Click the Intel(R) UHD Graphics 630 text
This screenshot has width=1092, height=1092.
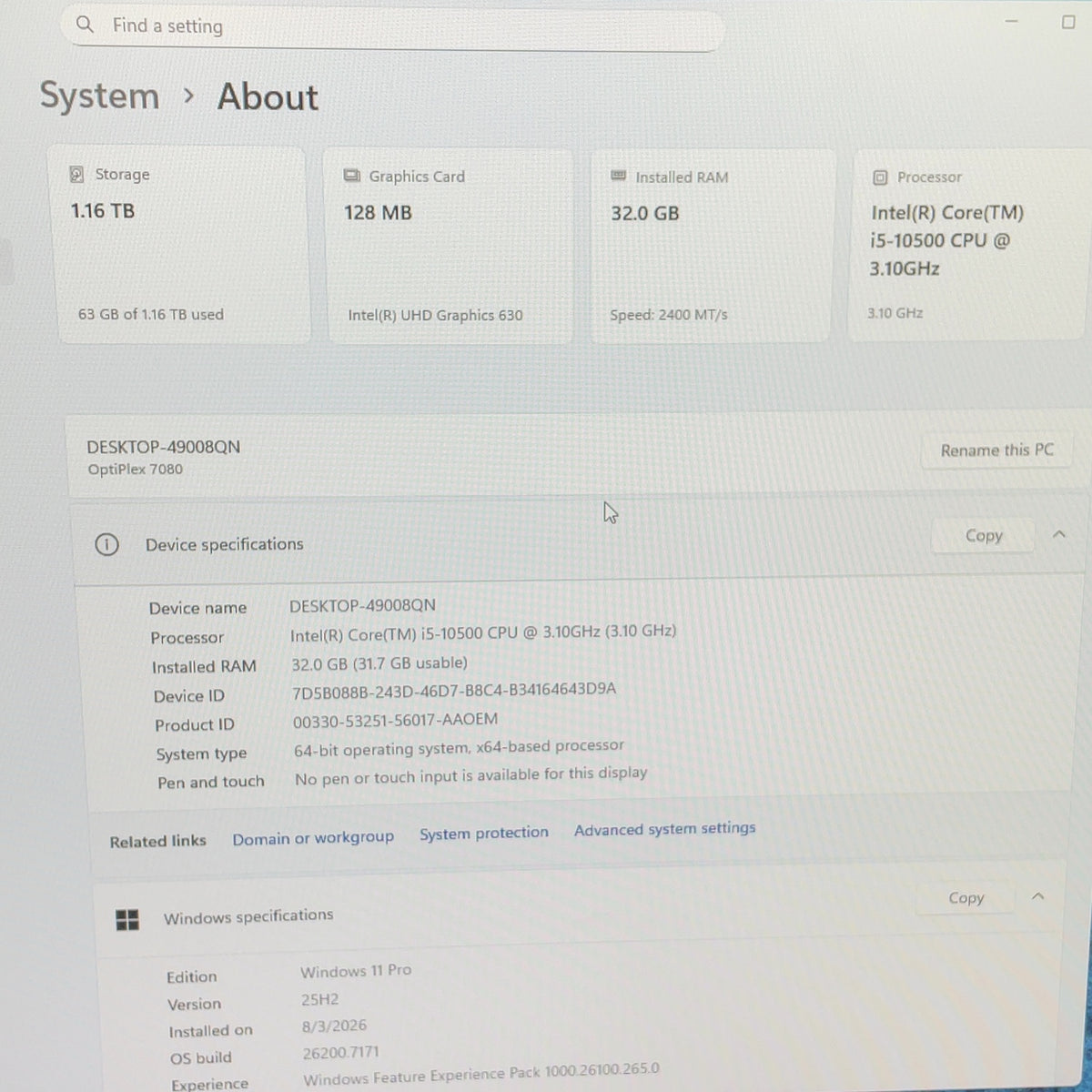tap(435, 316)
